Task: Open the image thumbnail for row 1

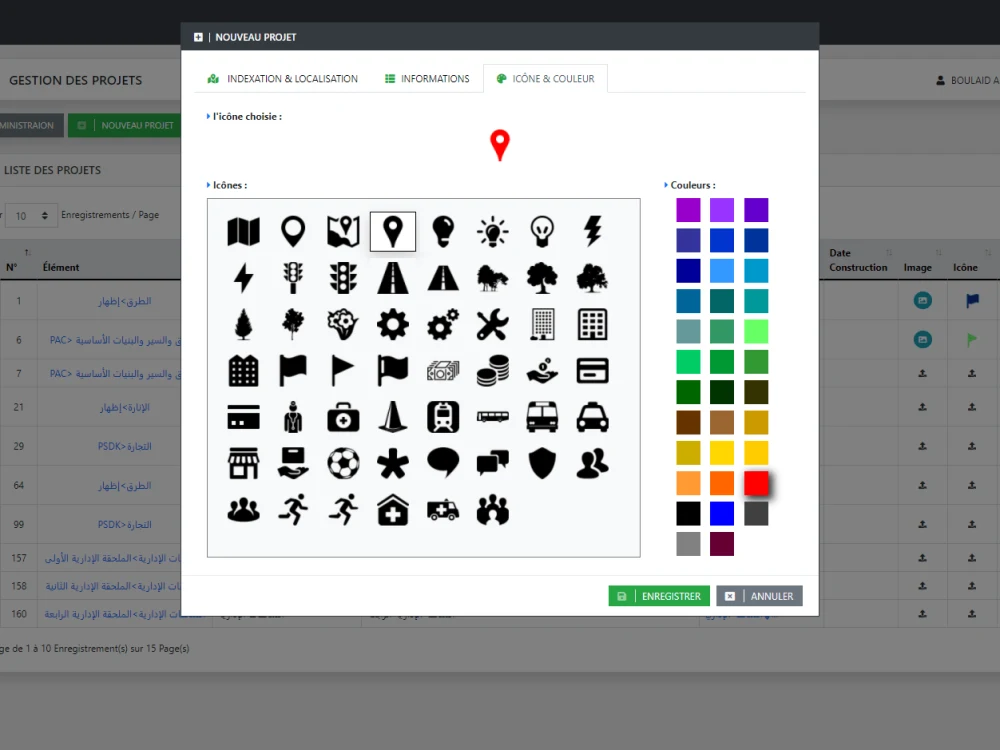Action: click(922, 300)
